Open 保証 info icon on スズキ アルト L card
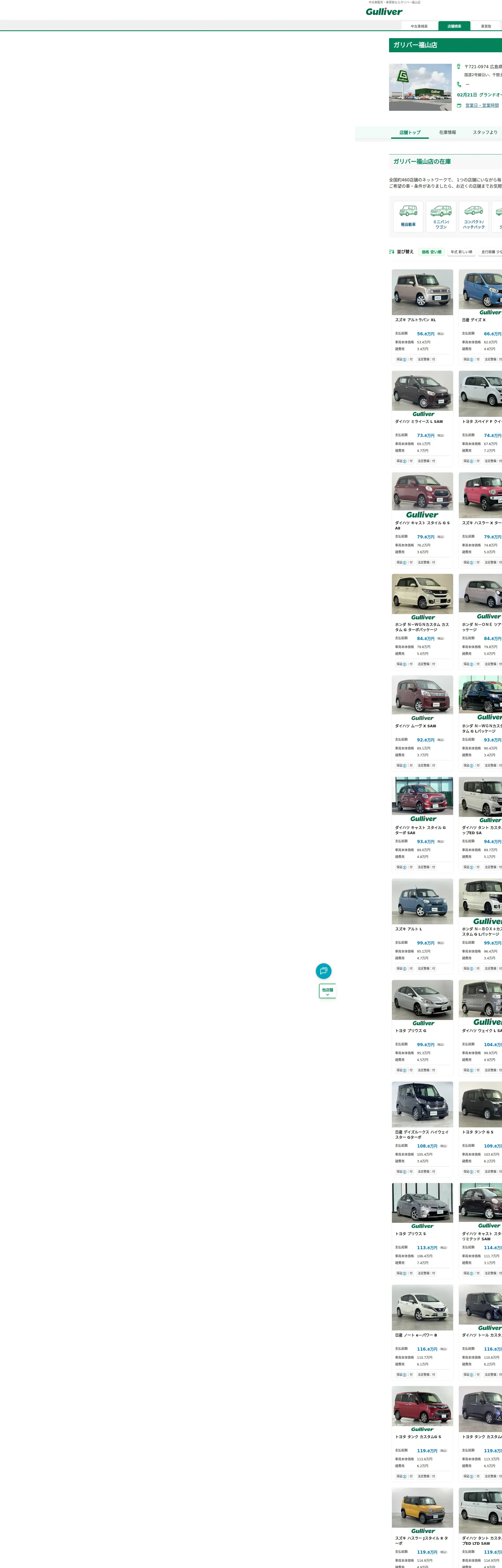This screenshot has width=502, height=1568. 404,969
